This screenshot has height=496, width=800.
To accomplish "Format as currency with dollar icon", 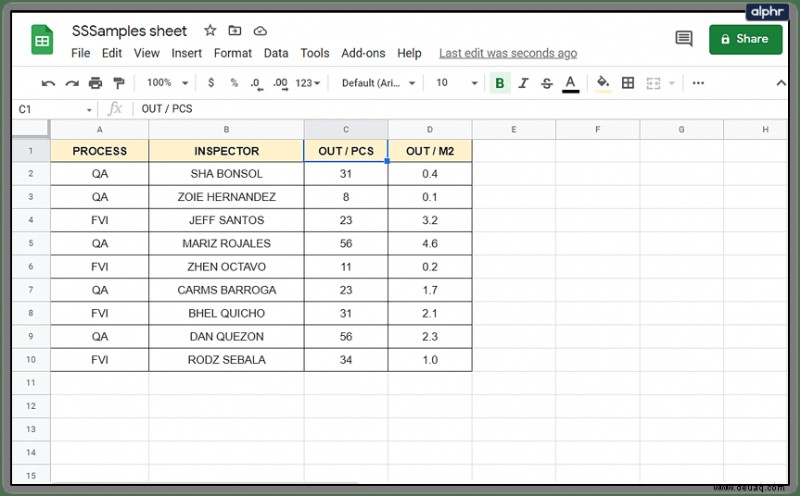I will click(211, 83).
